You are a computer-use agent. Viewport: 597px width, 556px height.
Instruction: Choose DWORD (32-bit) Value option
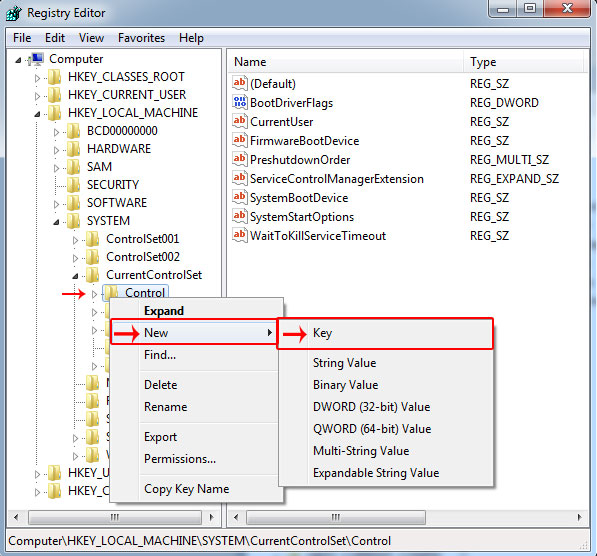tap(371, 407)
